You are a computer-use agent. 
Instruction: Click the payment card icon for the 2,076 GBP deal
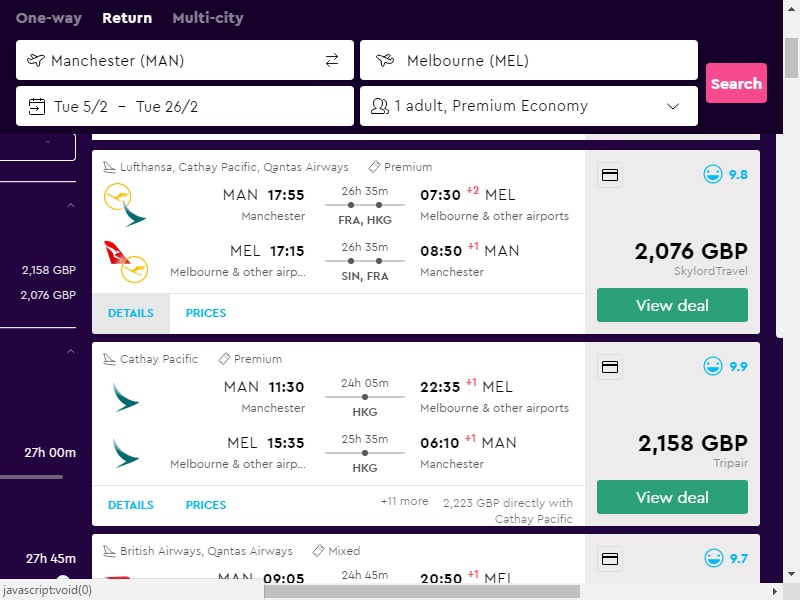(x=610, y=176)
